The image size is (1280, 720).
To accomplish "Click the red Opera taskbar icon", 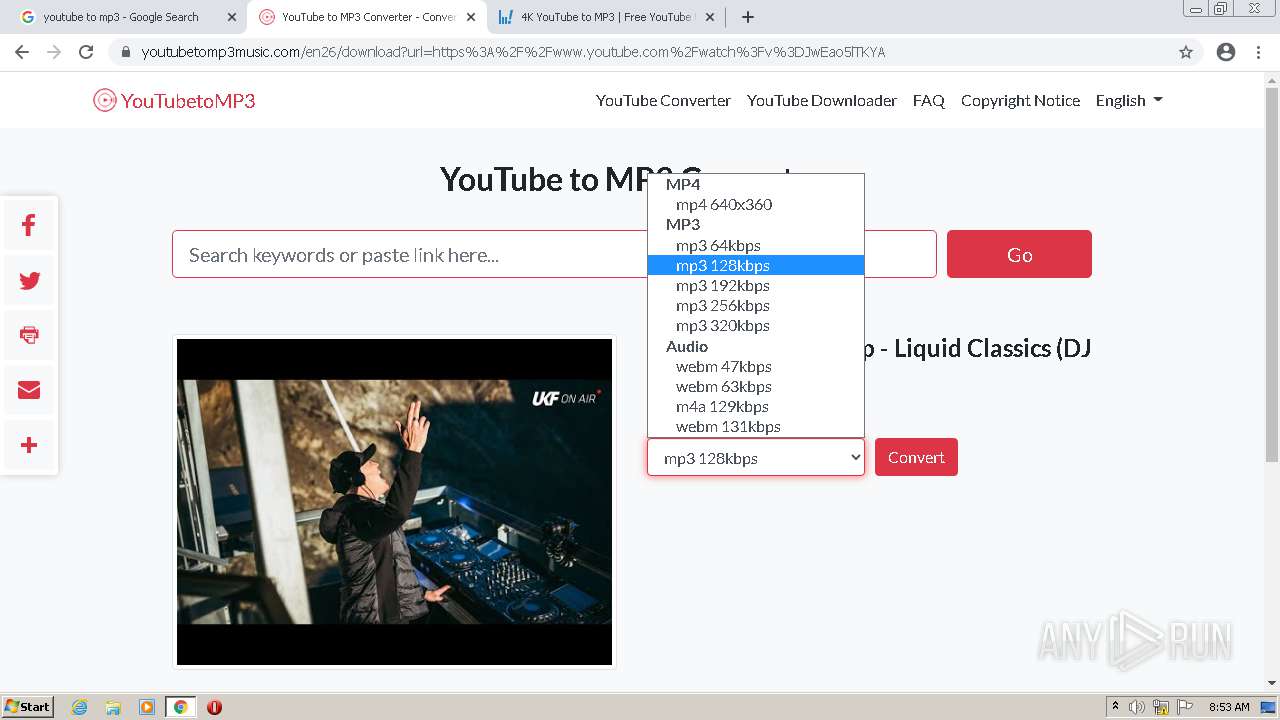I will pos(214,707).
